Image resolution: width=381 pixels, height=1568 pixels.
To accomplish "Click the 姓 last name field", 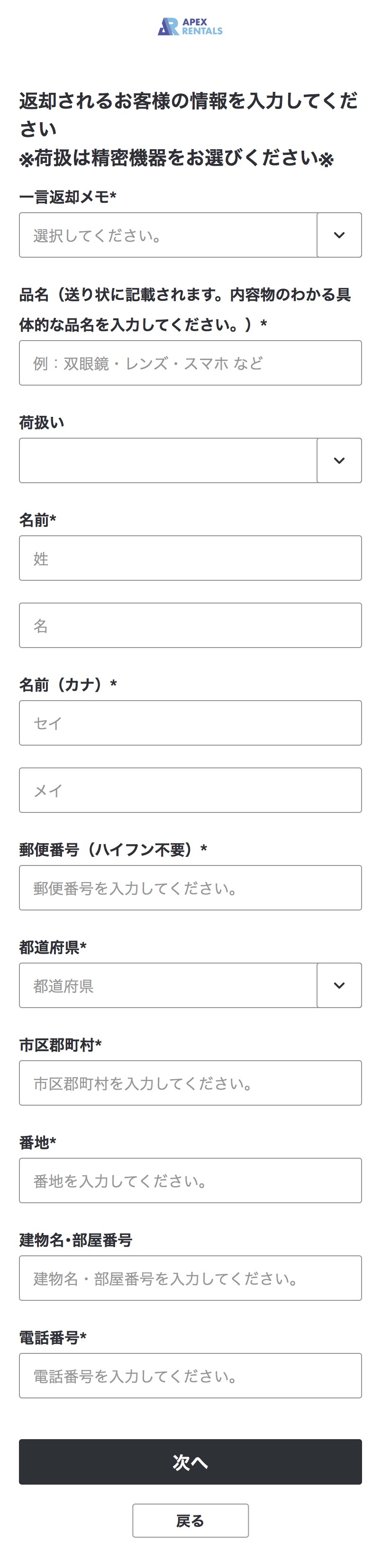I will pos(190,558).
